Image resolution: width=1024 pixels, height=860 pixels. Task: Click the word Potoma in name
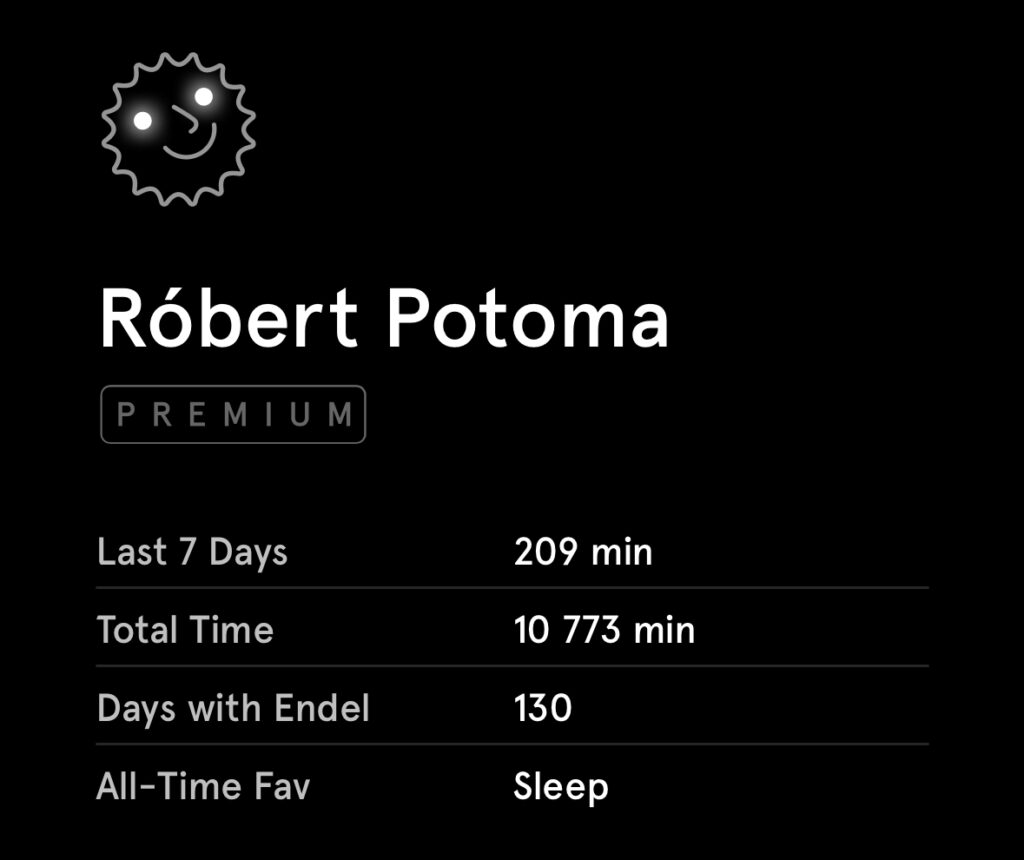[x=528, y=319]
